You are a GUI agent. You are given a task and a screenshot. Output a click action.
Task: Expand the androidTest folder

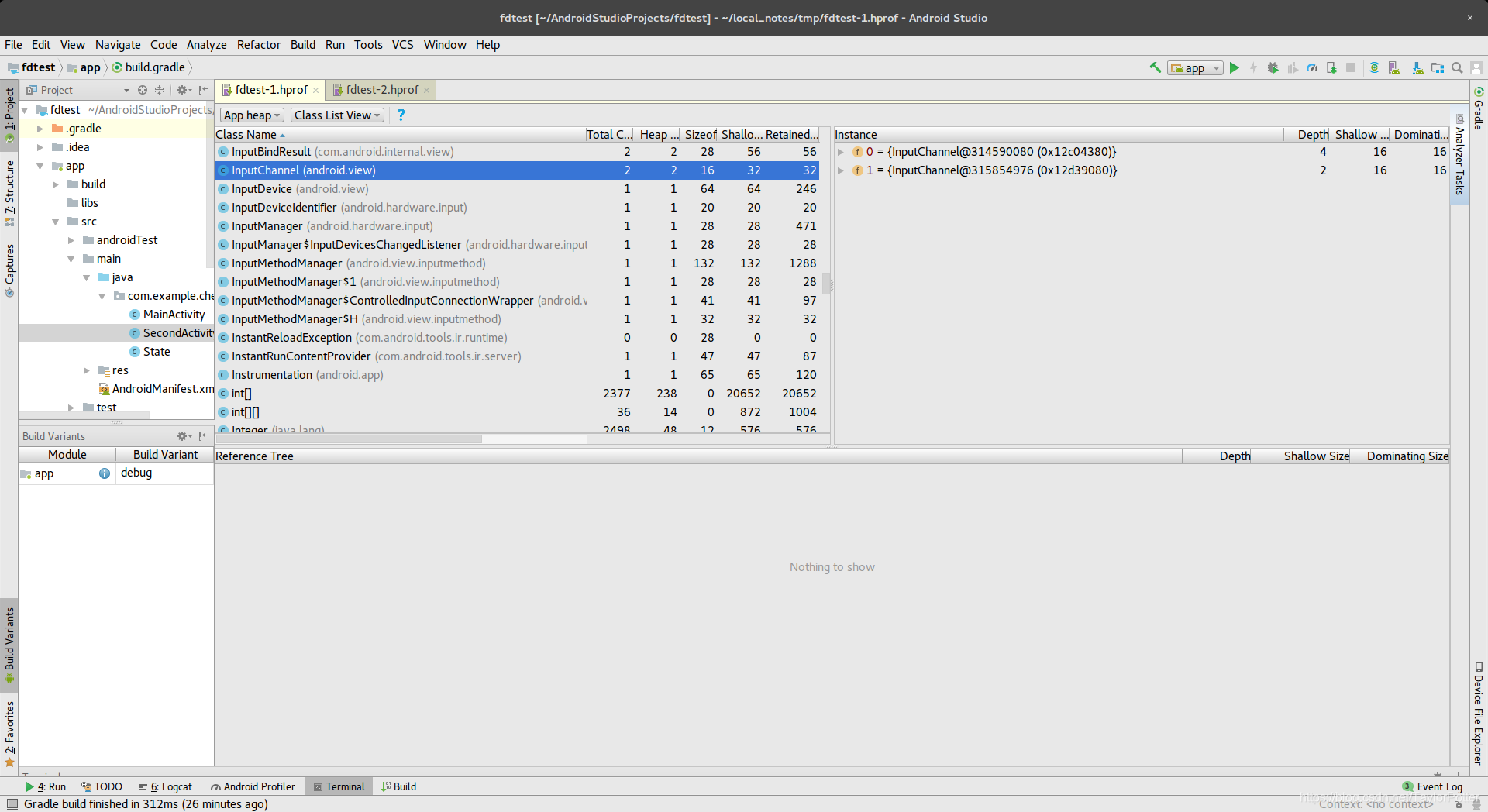(x=71, y=240)
